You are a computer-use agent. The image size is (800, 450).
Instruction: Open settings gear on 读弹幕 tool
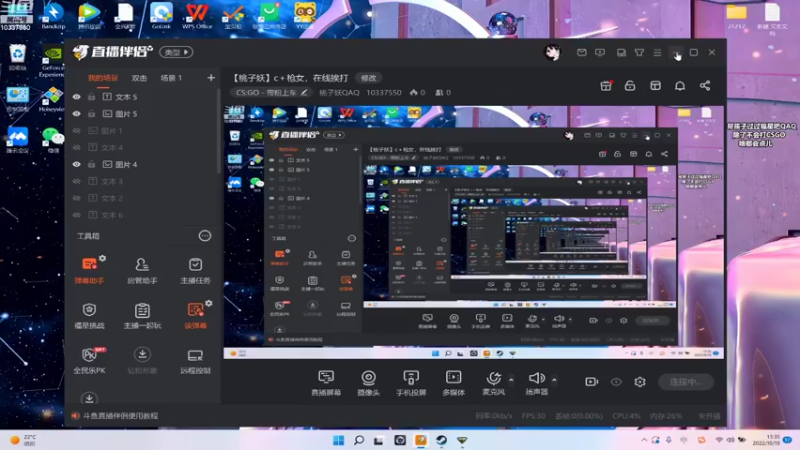pyautogui.click(x=209, y=303)
